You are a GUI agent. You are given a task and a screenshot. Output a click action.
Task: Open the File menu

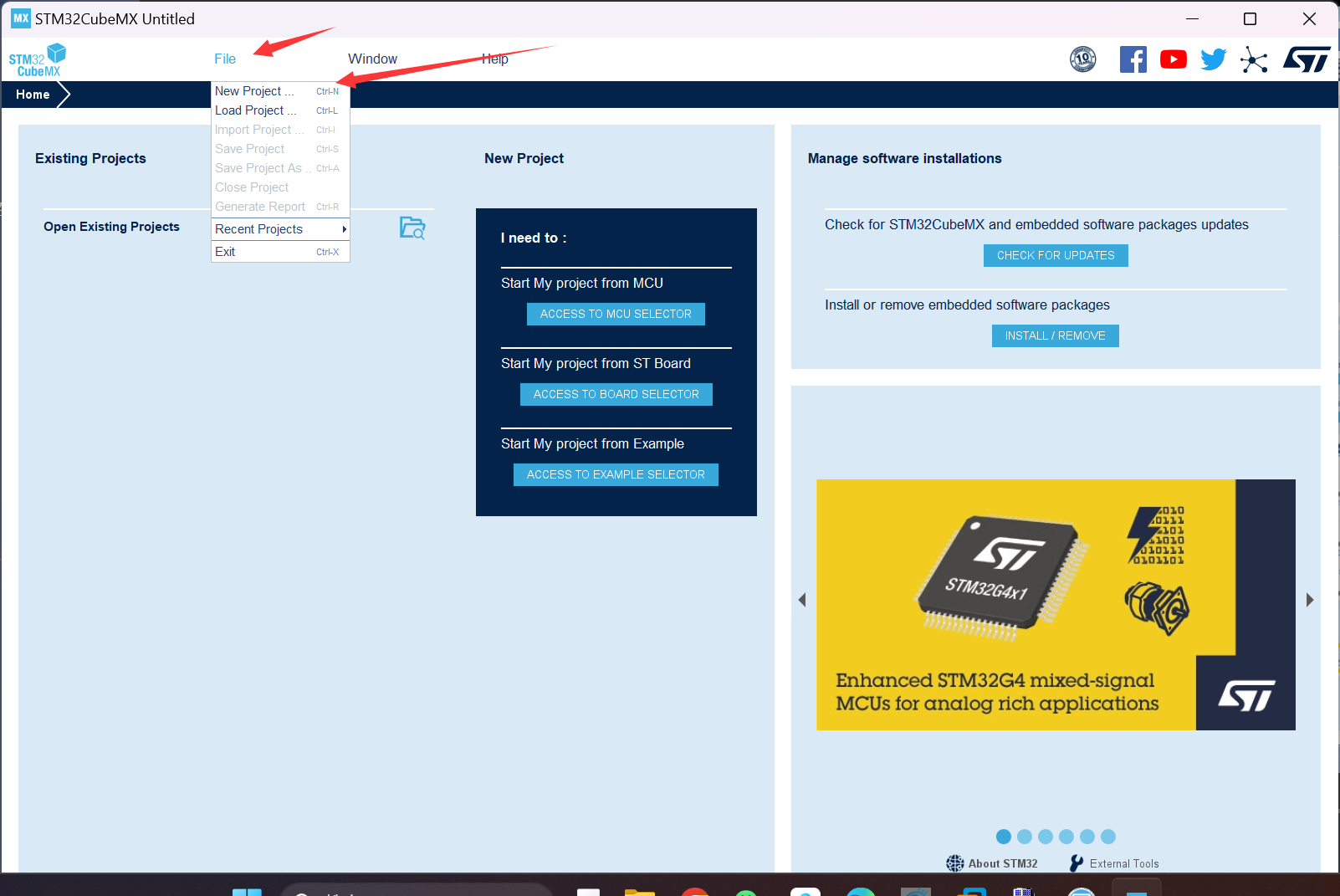point(225,59)
